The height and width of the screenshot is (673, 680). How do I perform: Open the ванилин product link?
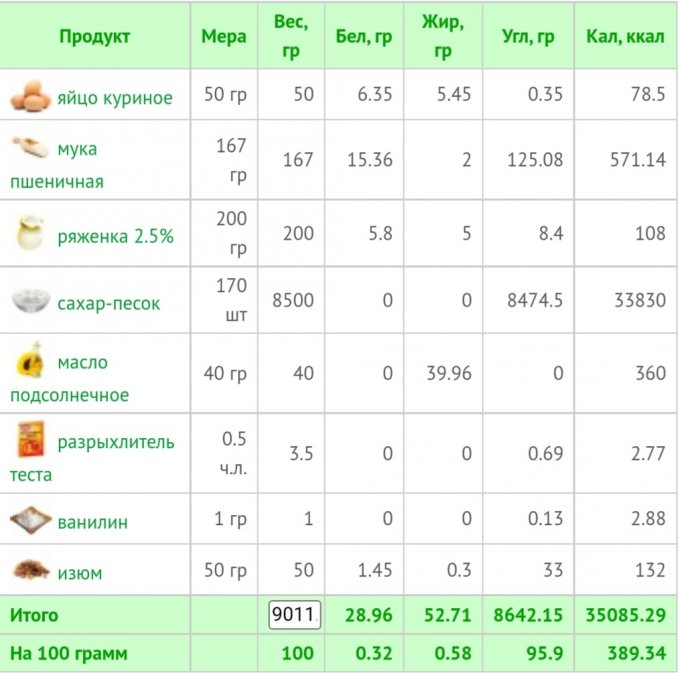92,522
